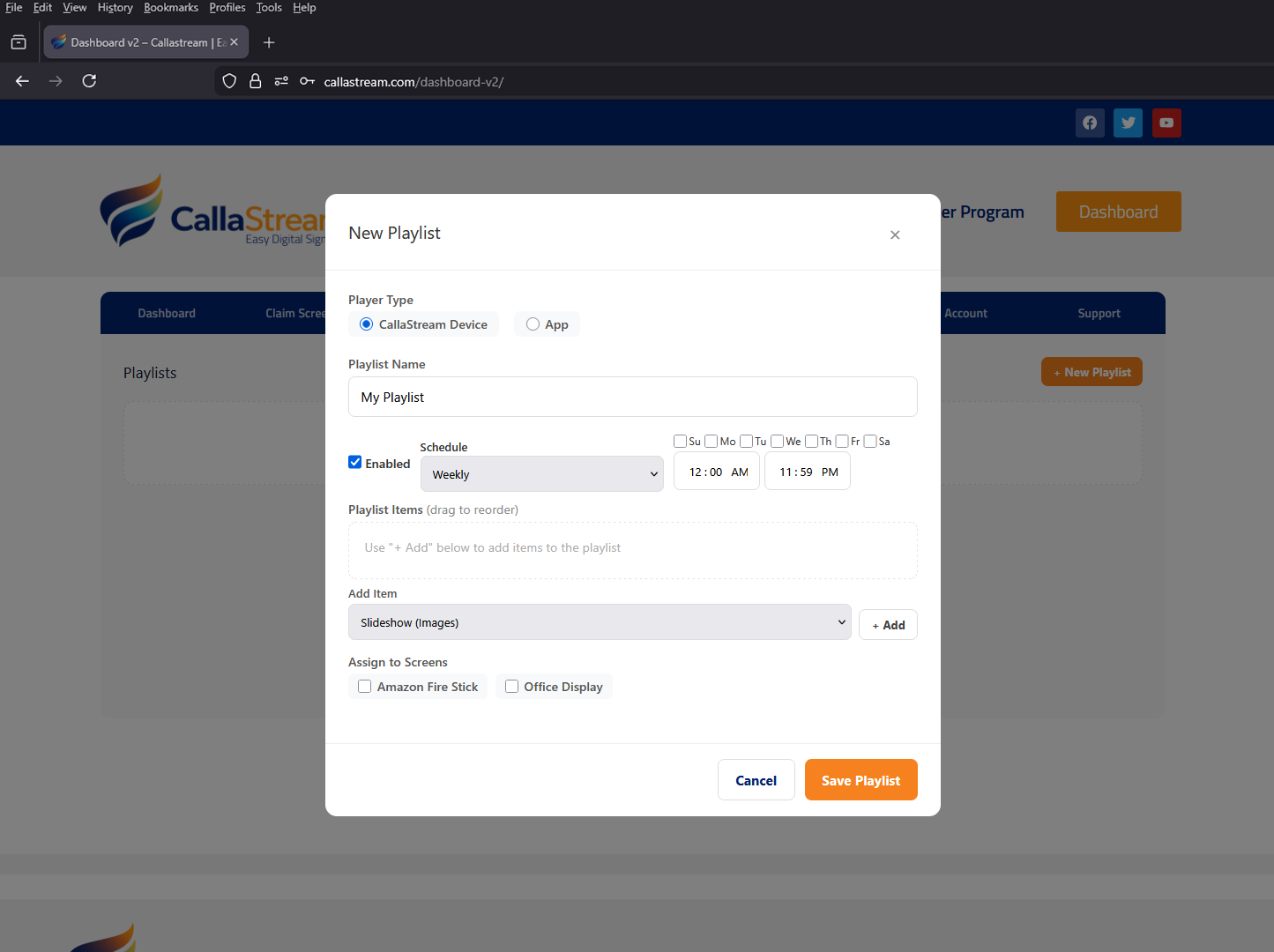Check the Amazon Fire Stick screen
This screenshot has height=952, width=1274.
(364, 686)
